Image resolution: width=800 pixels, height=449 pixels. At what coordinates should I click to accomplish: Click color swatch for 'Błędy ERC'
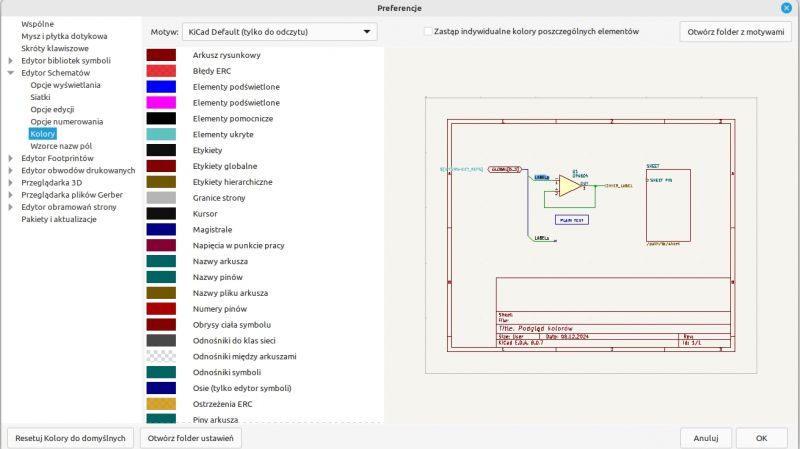coord(161,71)
